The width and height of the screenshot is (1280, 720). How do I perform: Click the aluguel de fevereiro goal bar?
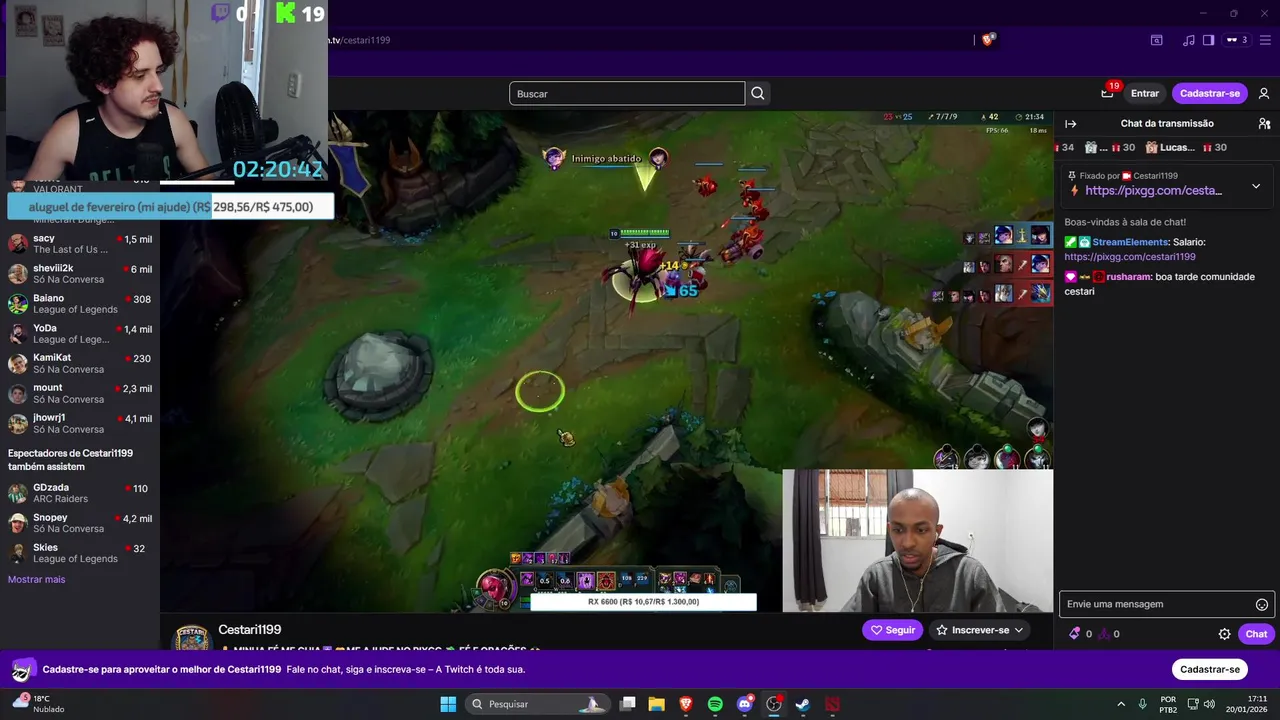click(170, 207)
